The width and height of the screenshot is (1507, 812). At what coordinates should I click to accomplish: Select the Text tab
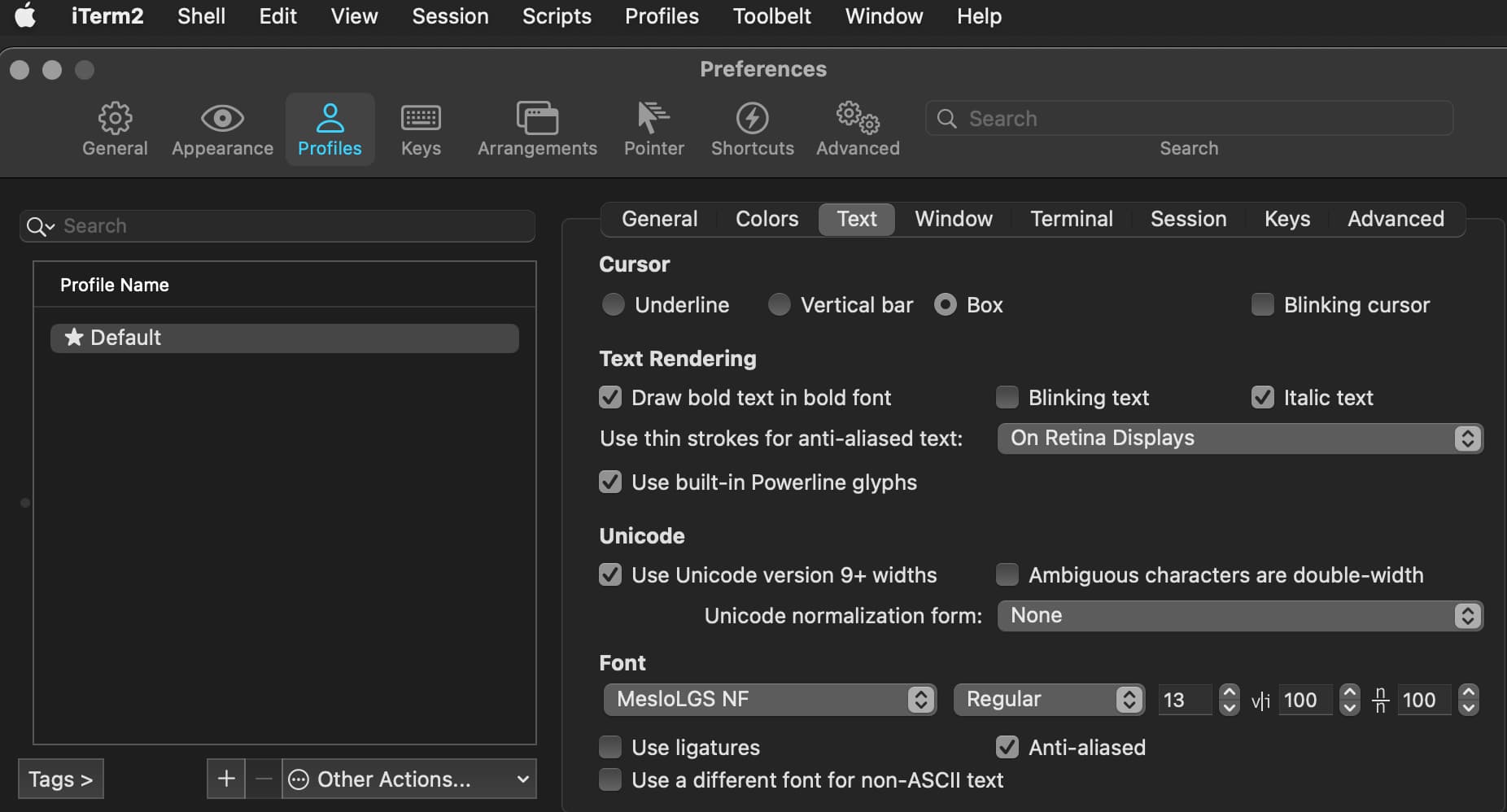coord(857,219)
